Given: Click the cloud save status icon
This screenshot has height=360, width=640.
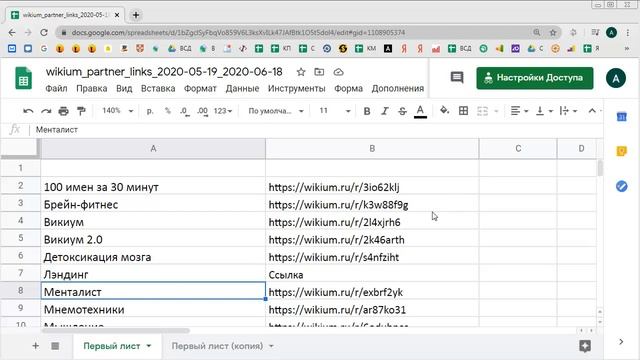Looking at the screenshot, I should pyautogui.click(x=338, y=72).
